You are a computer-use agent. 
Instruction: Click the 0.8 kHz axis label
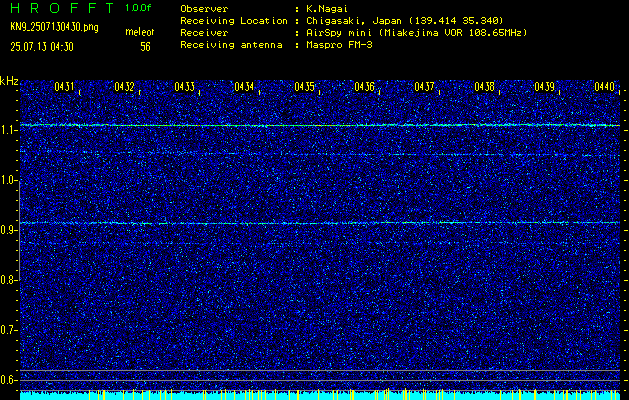7,280
